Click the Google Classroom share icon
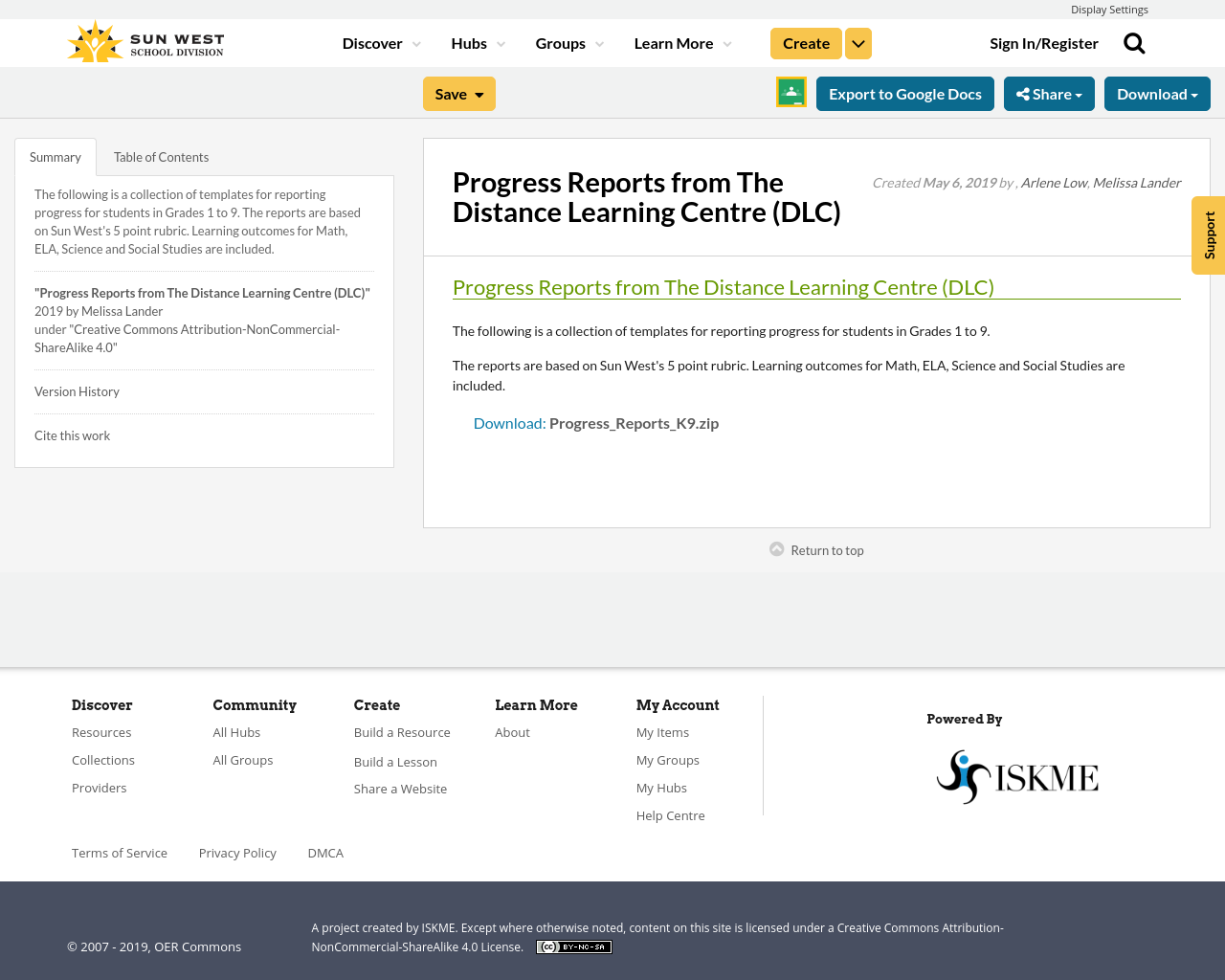The image size is (1225, 980). (x=791, y=92)
